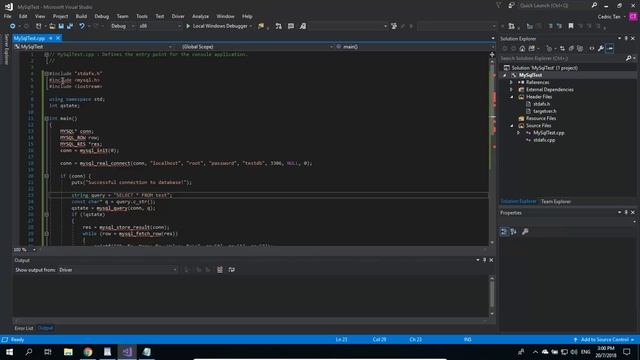
Task: Open the Global Scope dropdown in navigation bar
Action: [x=257, y=47]
